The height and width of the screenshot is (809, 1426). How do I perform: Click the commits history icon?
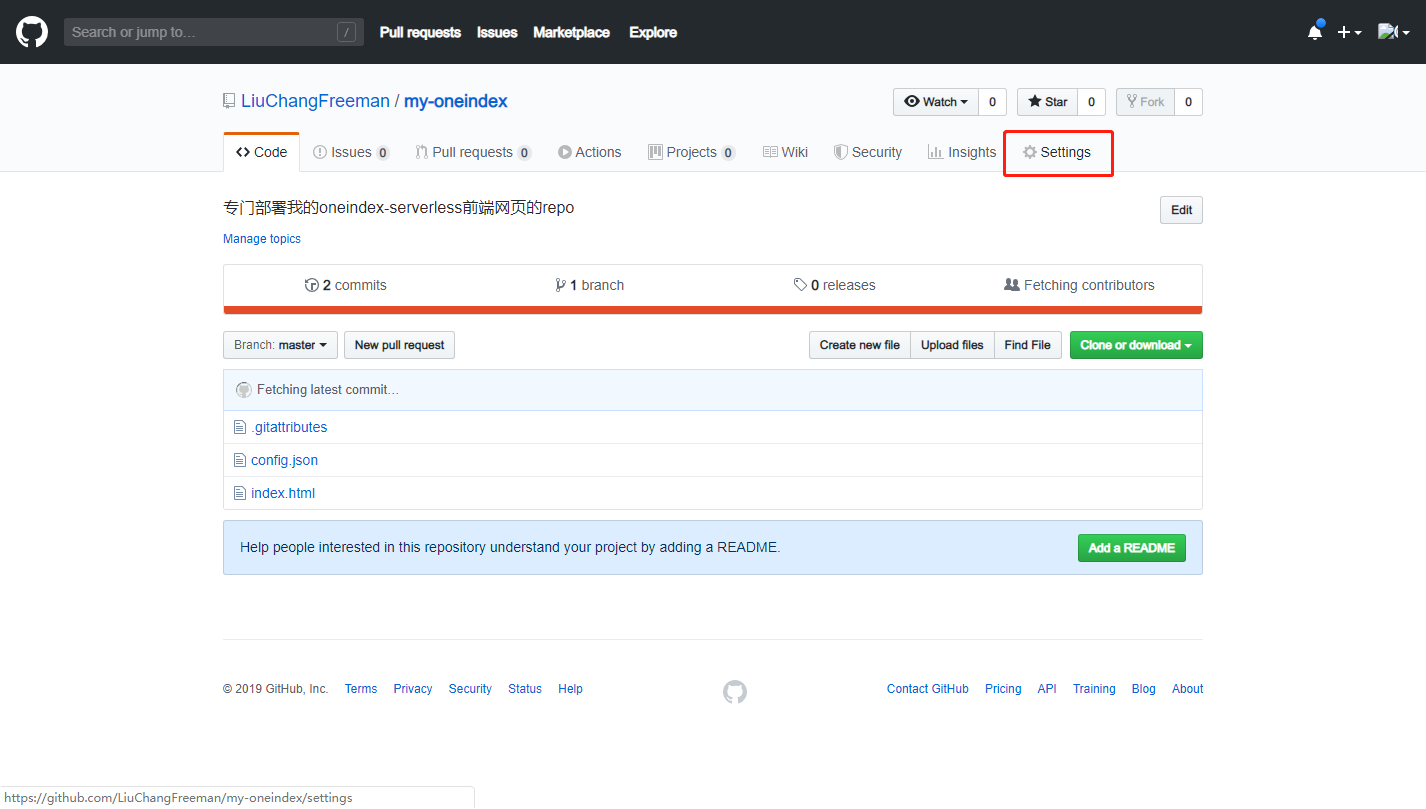point(312,285)
